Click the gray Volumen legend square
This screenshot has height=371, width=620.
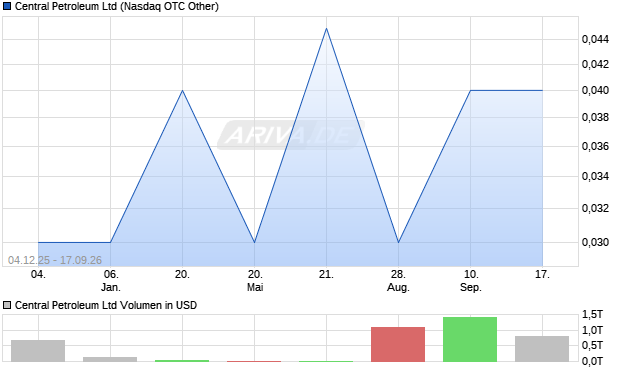pyautogui.click(x=7, y=305)
